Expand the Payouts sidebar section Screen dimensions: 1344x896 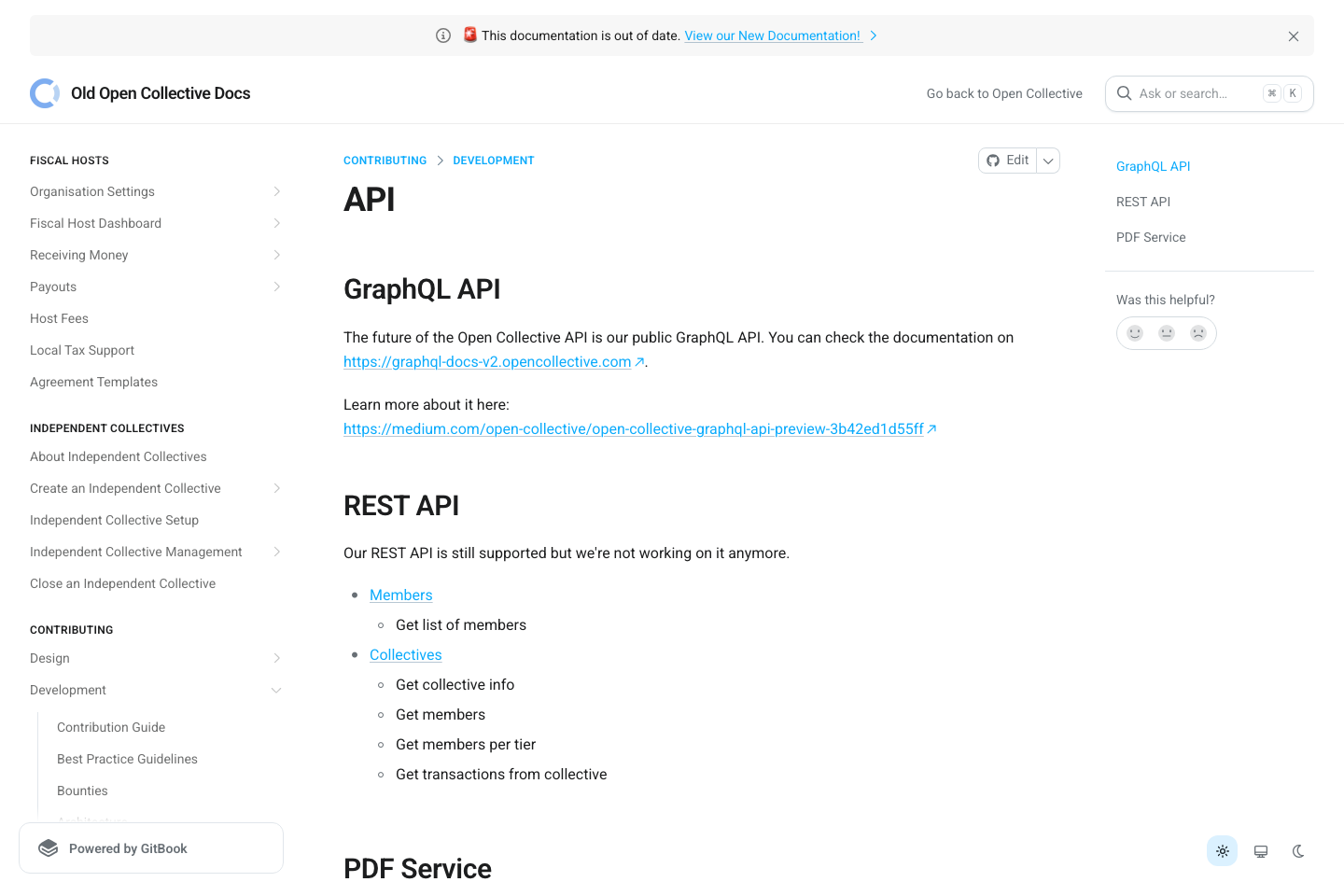[276, 287]
